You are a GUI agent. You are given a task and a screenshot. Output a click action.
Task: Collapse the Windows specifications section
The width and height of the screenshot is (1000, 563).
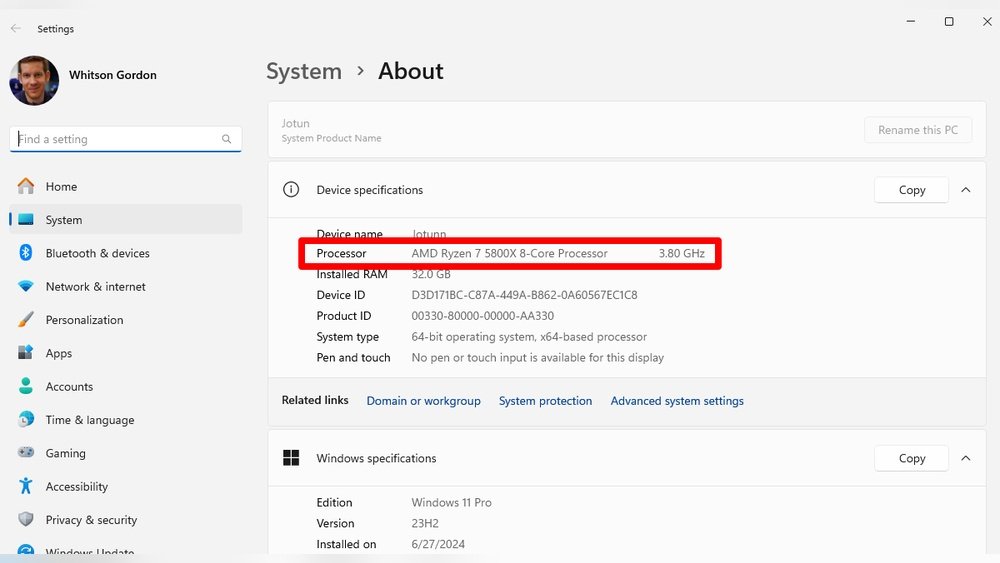(966, 458)
